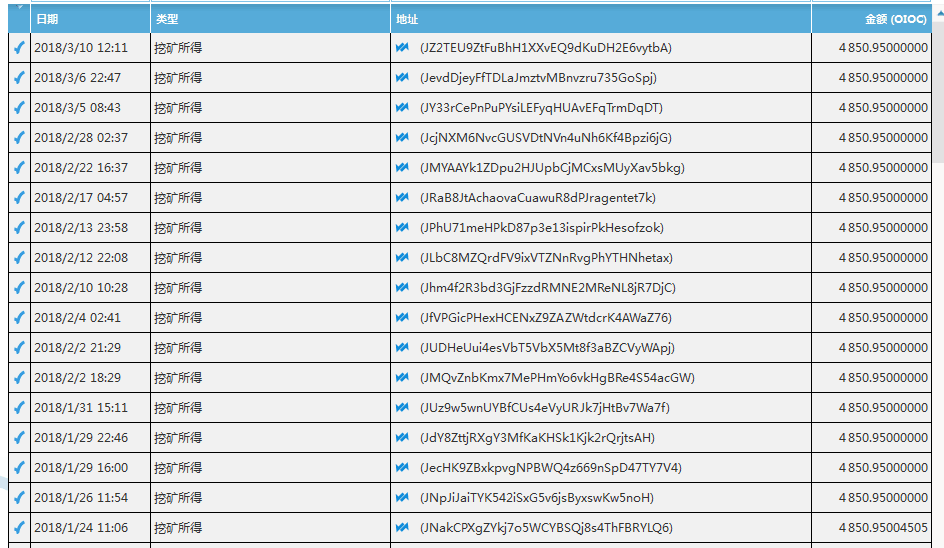Select address JdY8ZttjRXgY3MfKaKHSk1Kjk2rQrjtsAH
The width and height of the screenshot is (944, 548).
coord(537,438)
